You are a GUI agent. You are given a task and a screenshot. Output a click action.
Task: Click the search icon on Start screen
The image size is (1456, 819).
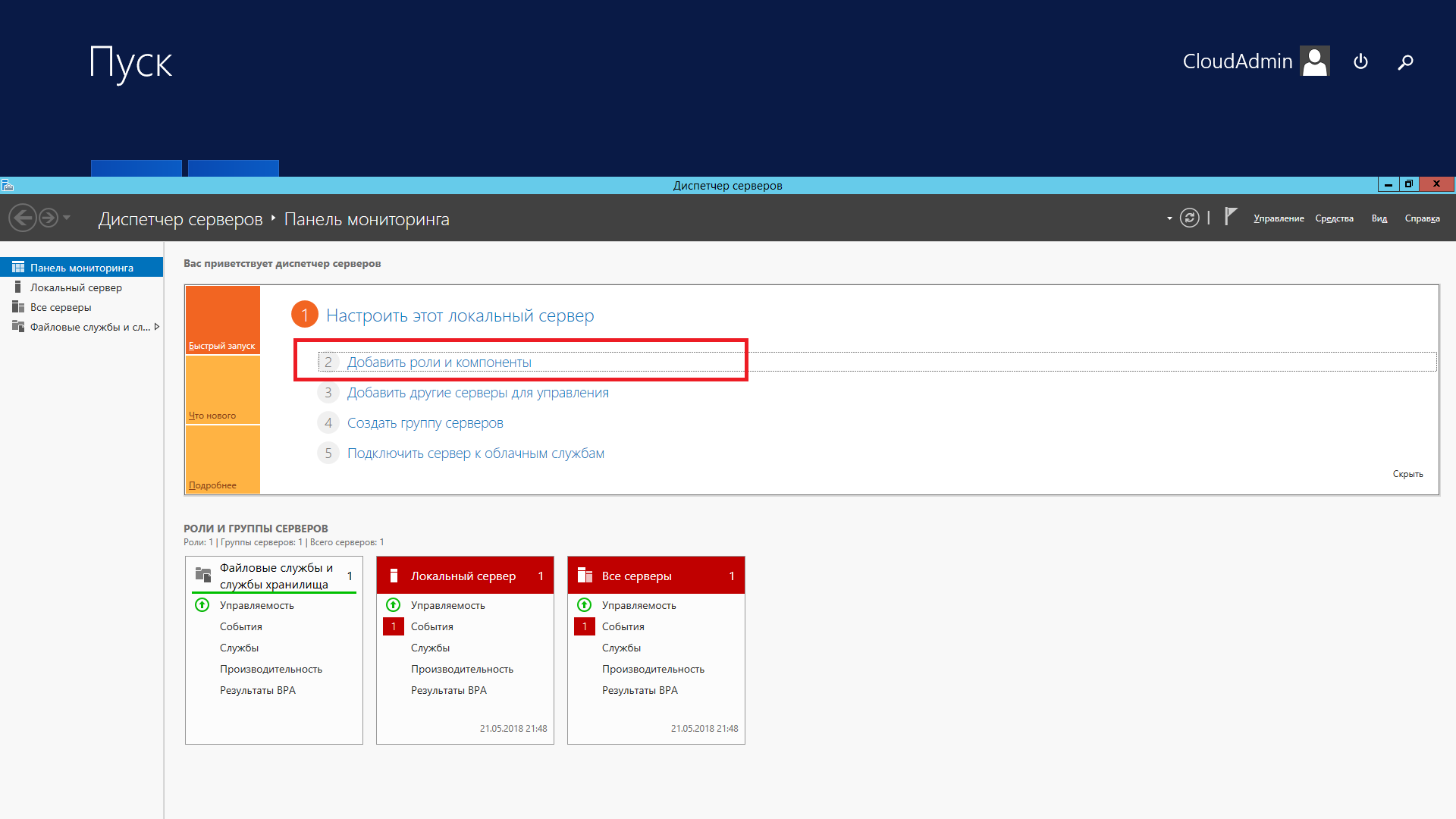1405,62
